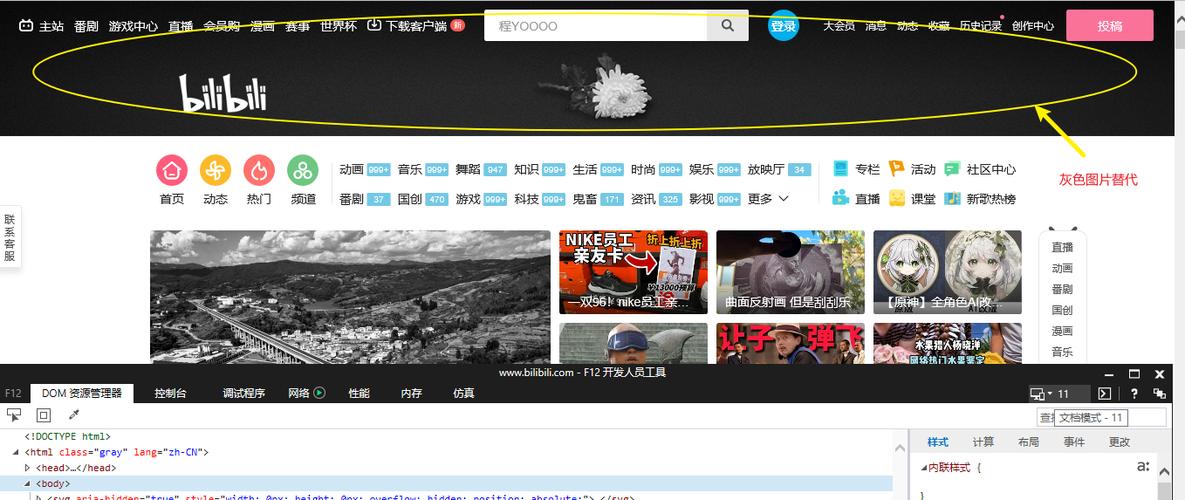Switch to 内存 memory tab
This screenshot has height=500, width=1185.
411,393
